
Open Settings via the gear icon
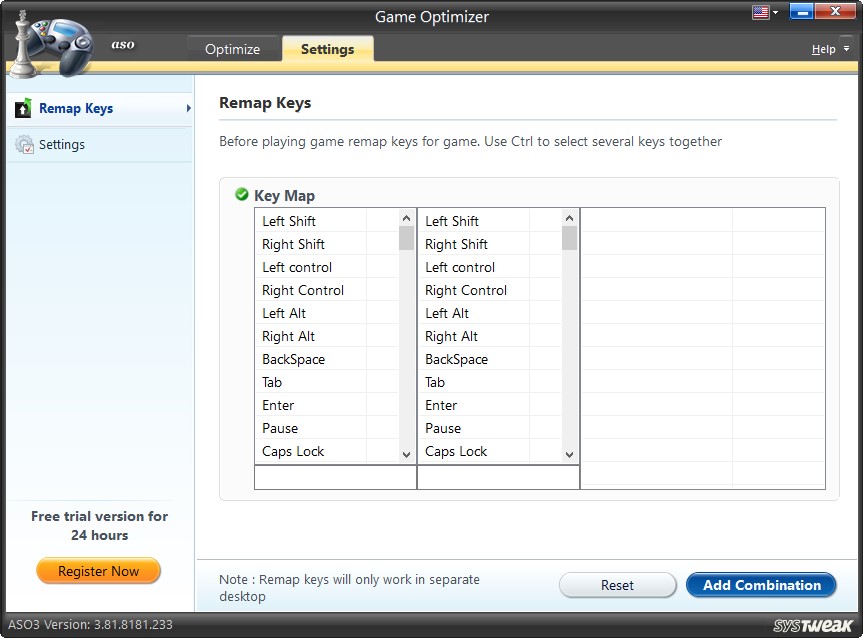[24, 144]
